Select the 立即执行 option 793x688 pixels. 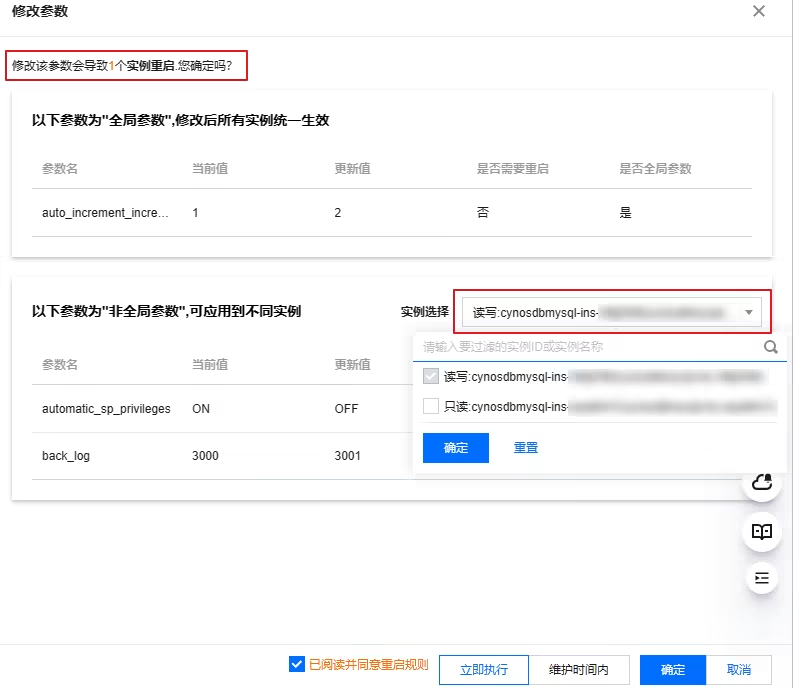[484, 670]
